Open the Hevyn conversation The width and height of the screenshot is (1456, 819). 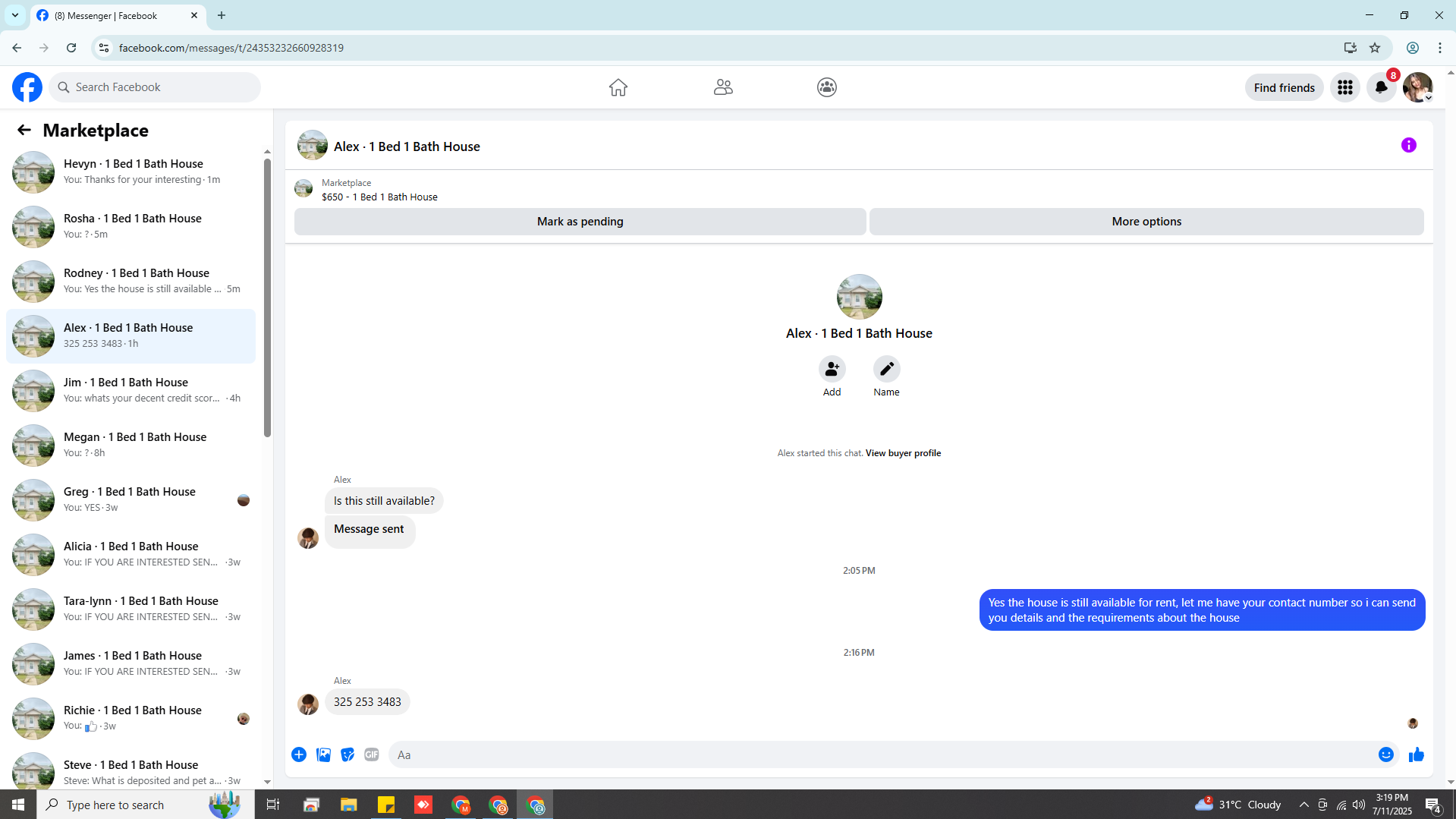[x=131, y=172]
